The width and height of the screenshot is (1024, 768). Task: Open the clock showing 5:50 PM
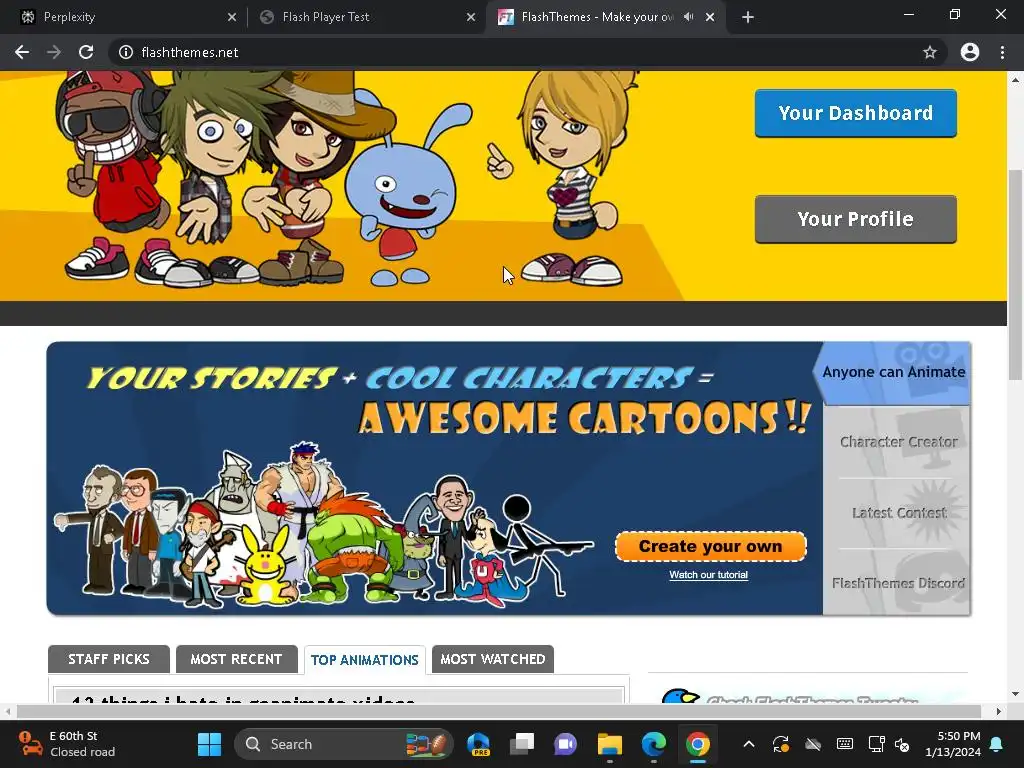pyautogui.click(x=953, y=744)
